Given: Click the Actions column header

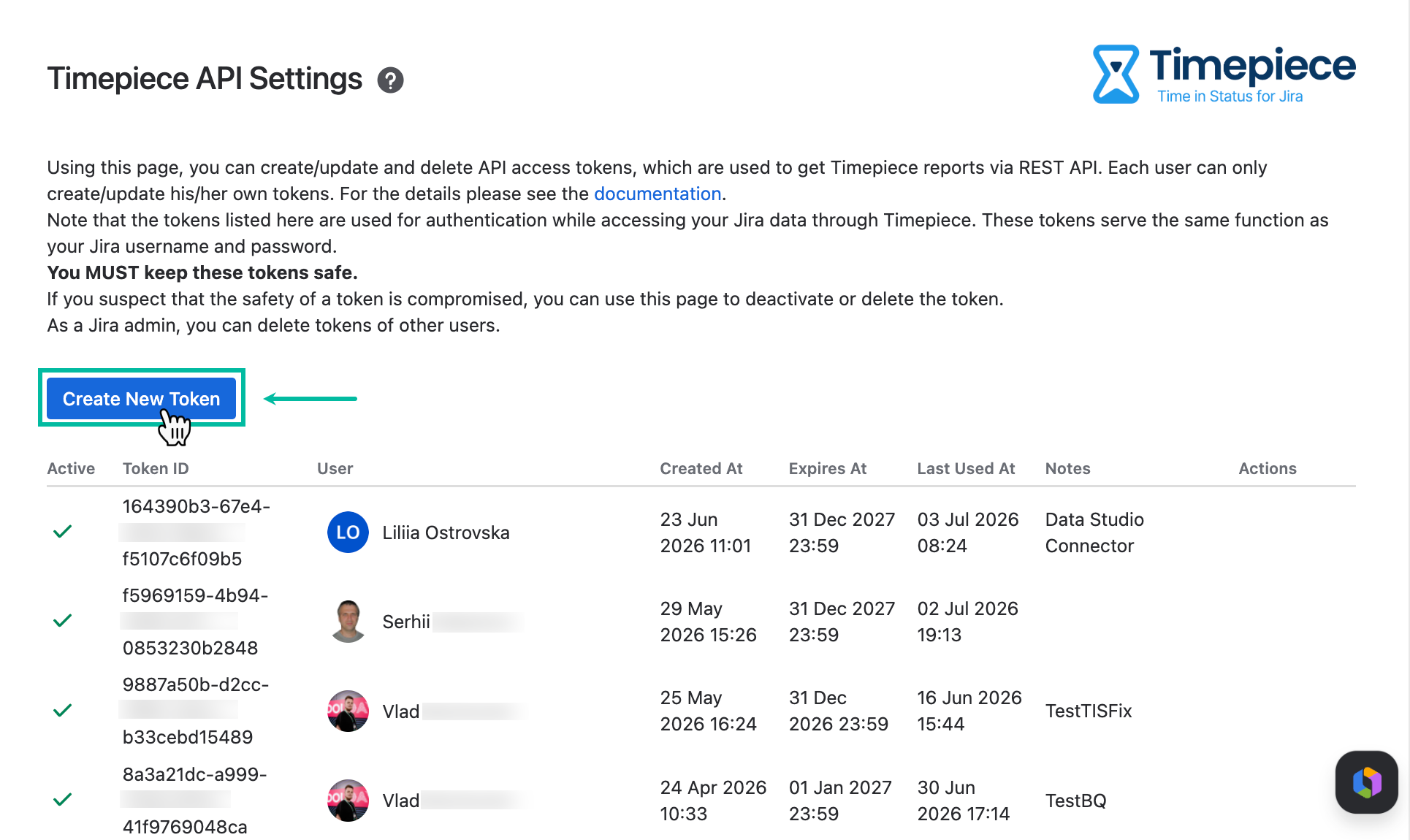Looking at the screenshot, I should [x=1268, y=469].
